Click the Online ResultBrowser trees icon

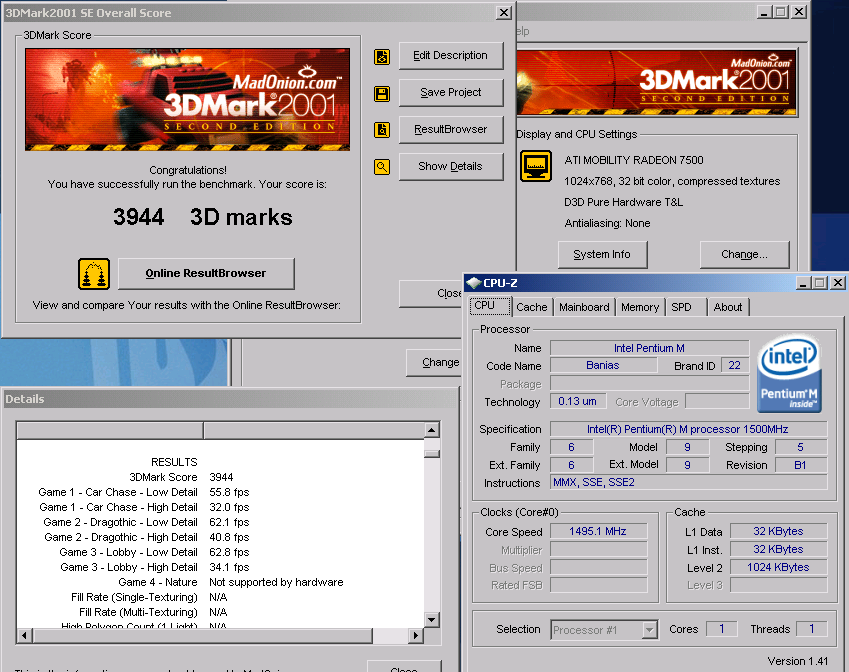click(94, 274)
